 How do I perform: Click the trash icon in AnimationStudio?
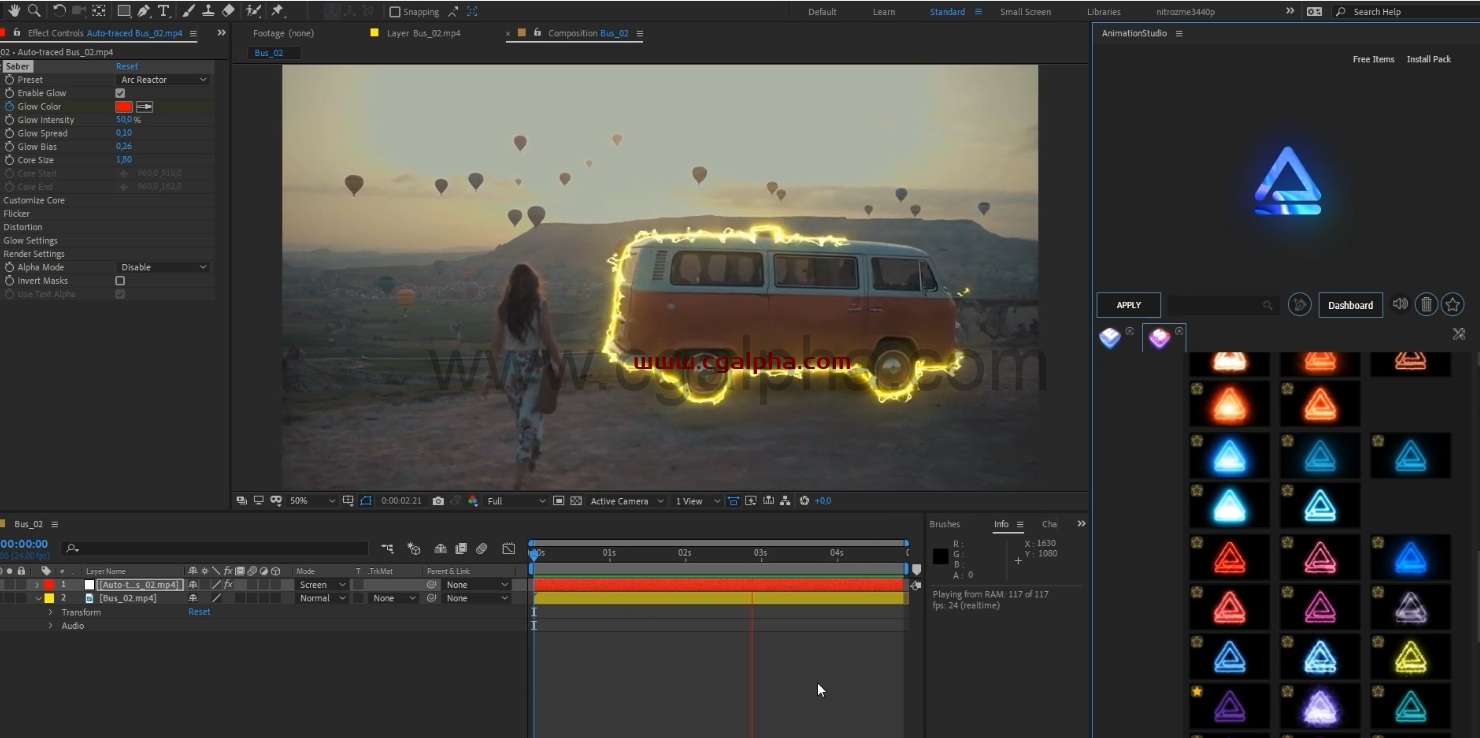pos(1427,305)
